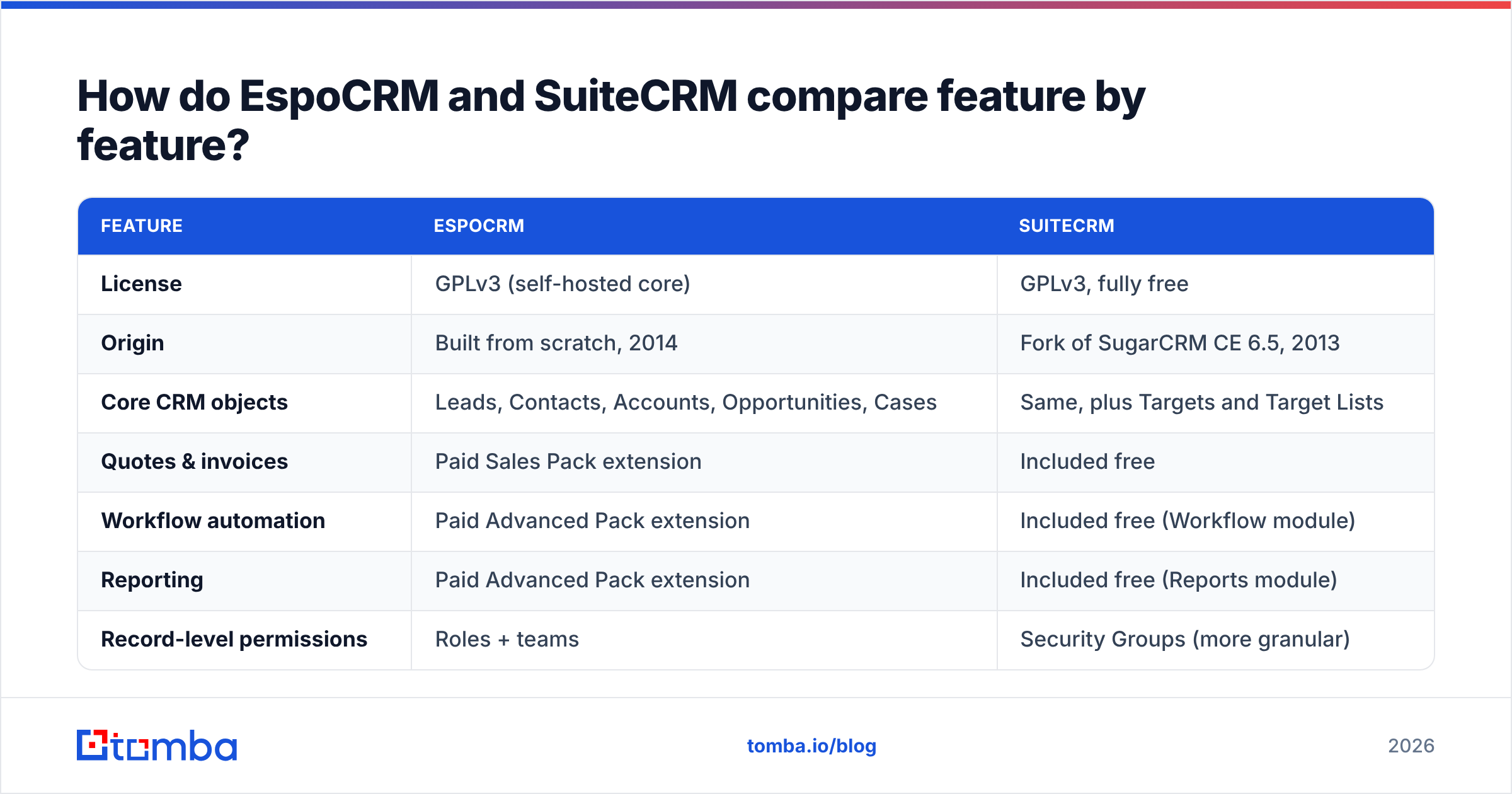Image resolution: width=1512 pixels, height=794 pixels.
Task: Click the SUITECRM column header
Action: click(x=1067, y=226)
